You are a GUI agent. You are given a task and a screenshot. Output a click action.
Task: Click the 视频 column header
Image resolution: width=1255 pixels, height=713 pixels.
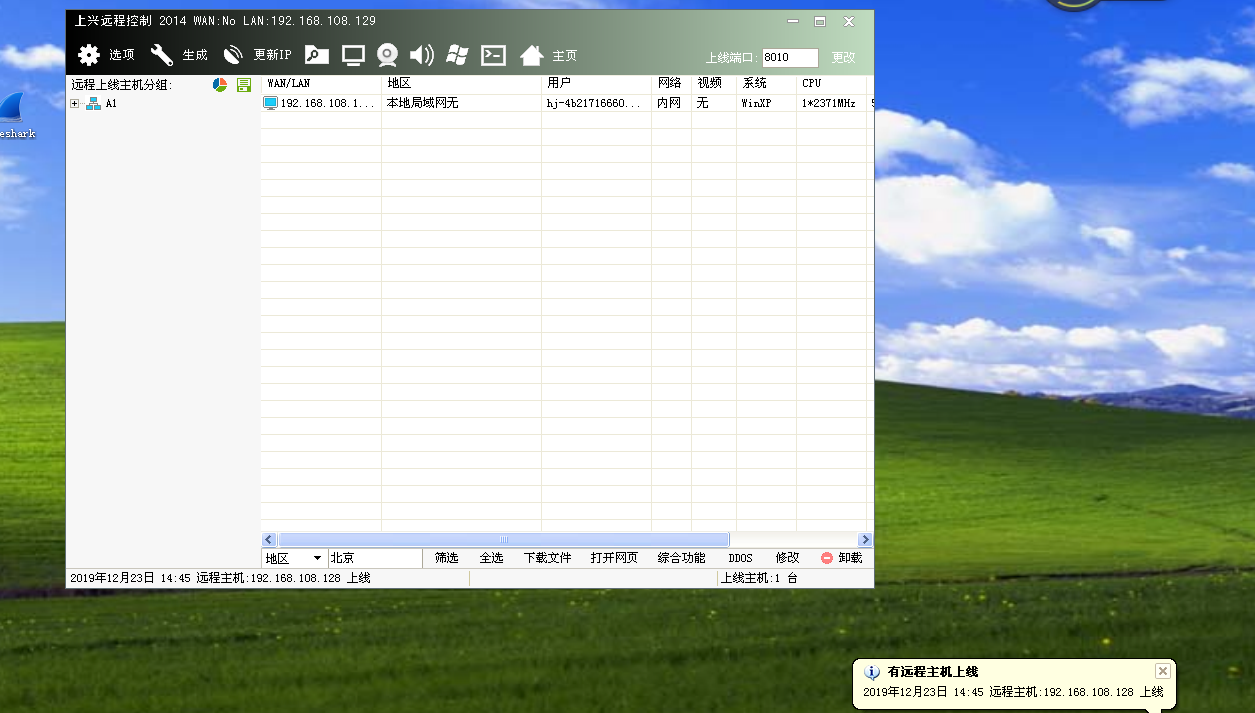[714, 83]
